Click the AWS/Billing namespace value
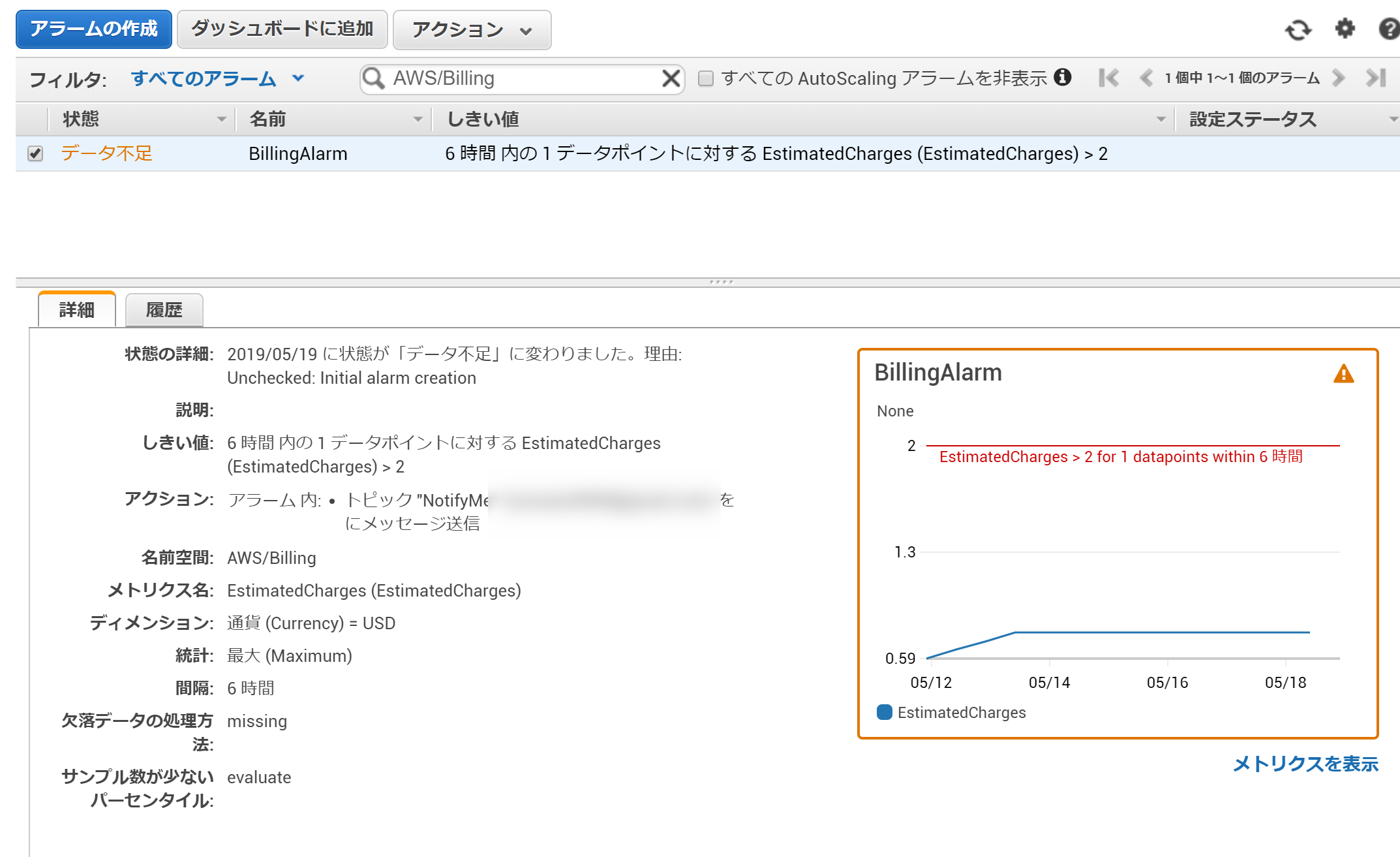1400x857 pixels. tap(271, 558)
